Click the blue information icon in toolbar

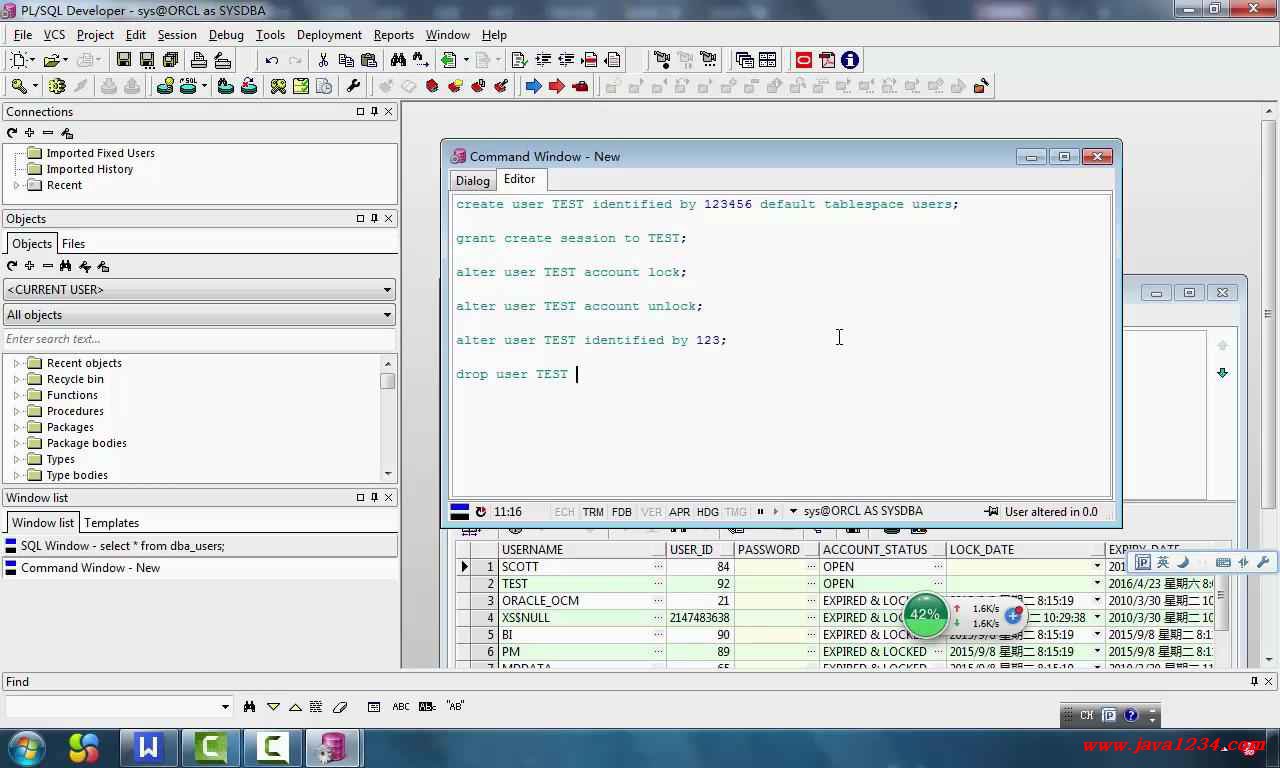point(850,60)
